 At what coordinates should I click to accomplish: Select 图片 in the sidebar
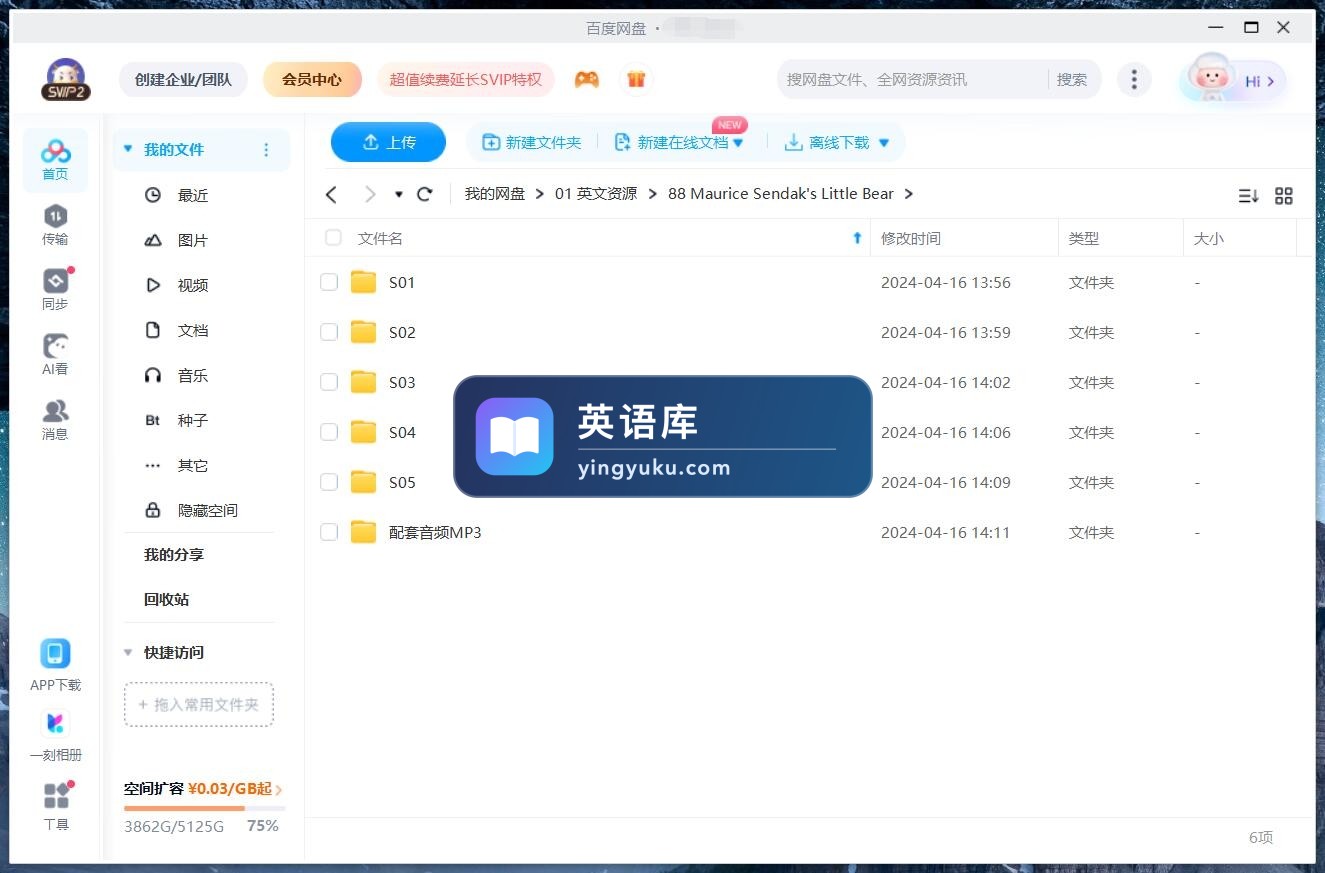(x=193, y=240)
